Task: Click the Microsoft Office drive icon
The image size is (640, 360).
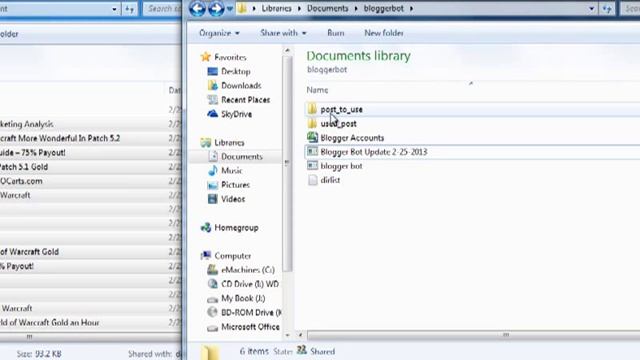Action: (212, 328)
